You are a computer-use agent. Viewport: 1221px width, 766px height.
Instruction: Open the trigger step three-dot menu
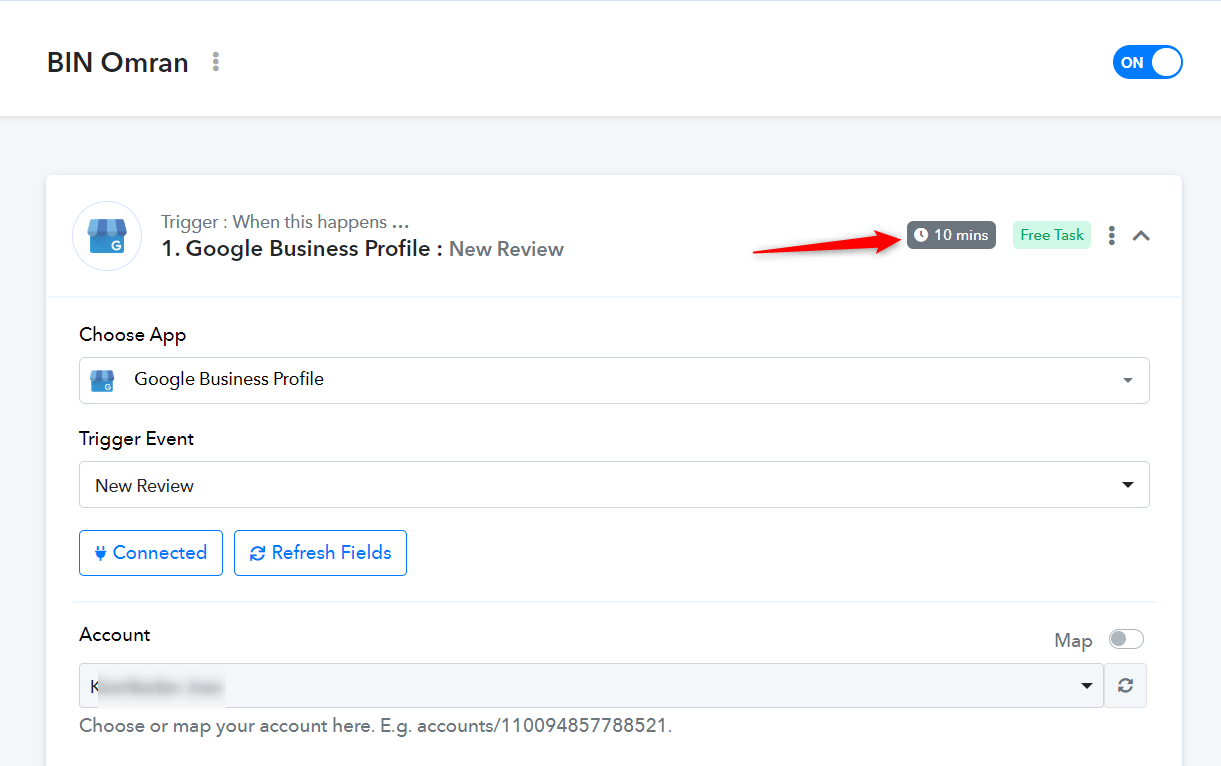1111,236
